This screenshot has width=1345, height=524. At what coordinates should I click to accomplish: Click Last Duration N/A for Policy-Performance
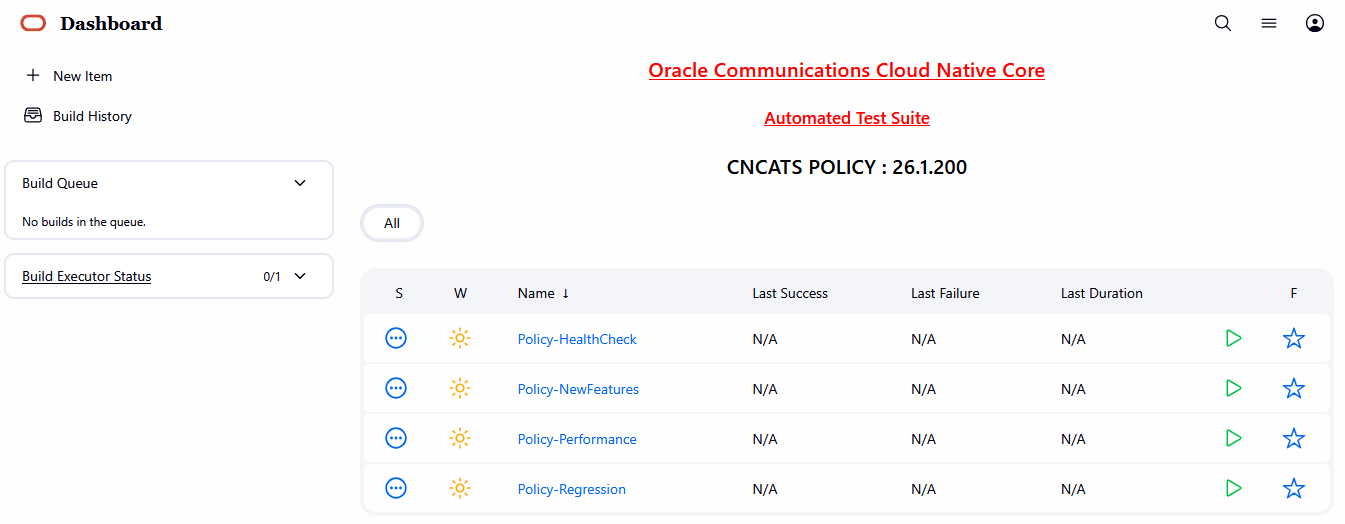point(1074,439)
